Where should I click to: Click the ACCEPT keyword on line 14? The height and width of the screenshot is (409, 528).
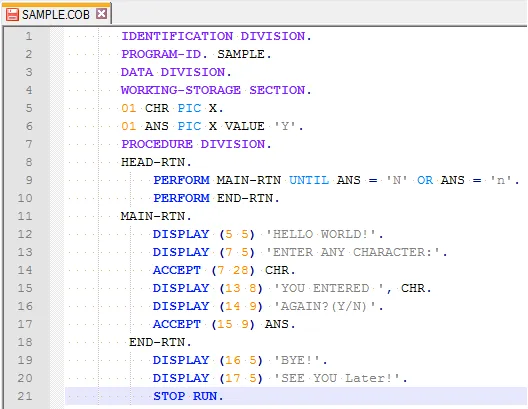[177, 270]
